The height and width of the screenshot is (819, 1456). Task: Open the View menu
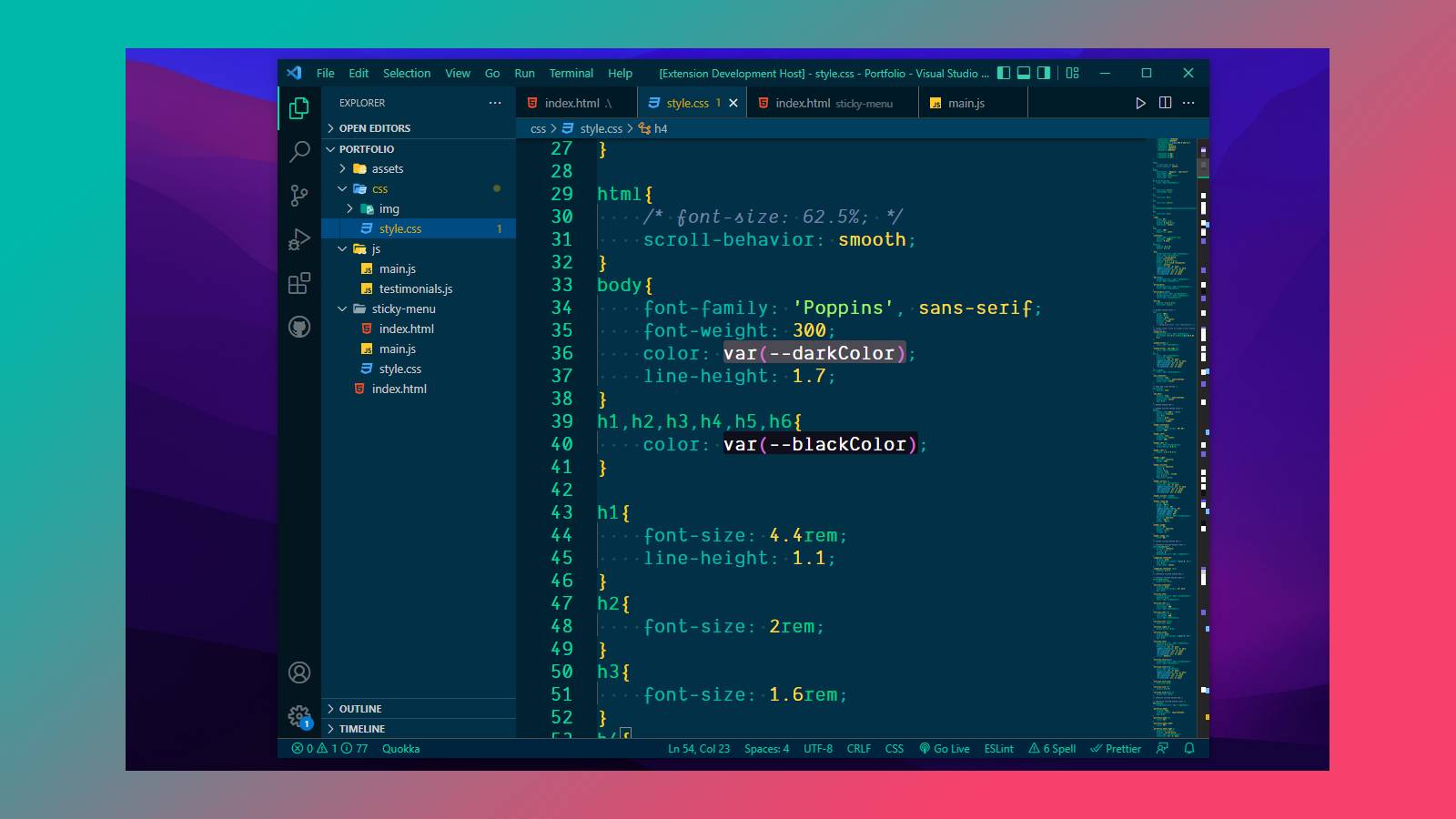458,73
